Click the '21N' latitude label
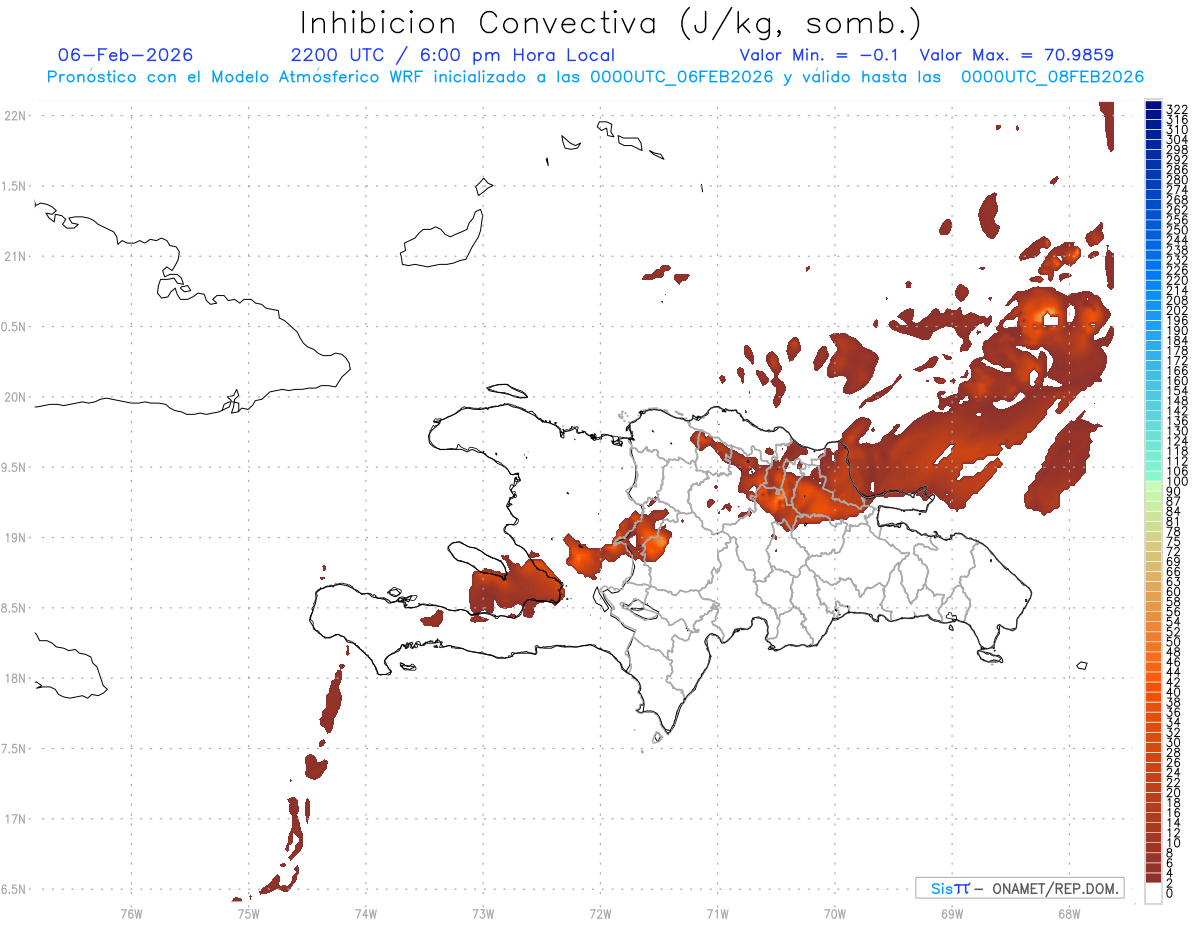 coord(15,256)
